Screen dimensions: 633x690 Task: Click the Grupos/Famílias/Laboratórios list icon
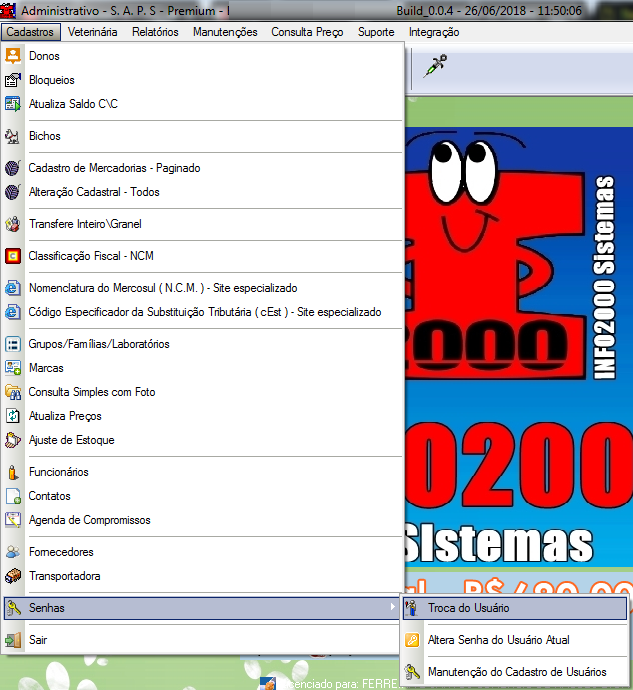[13, 344]
